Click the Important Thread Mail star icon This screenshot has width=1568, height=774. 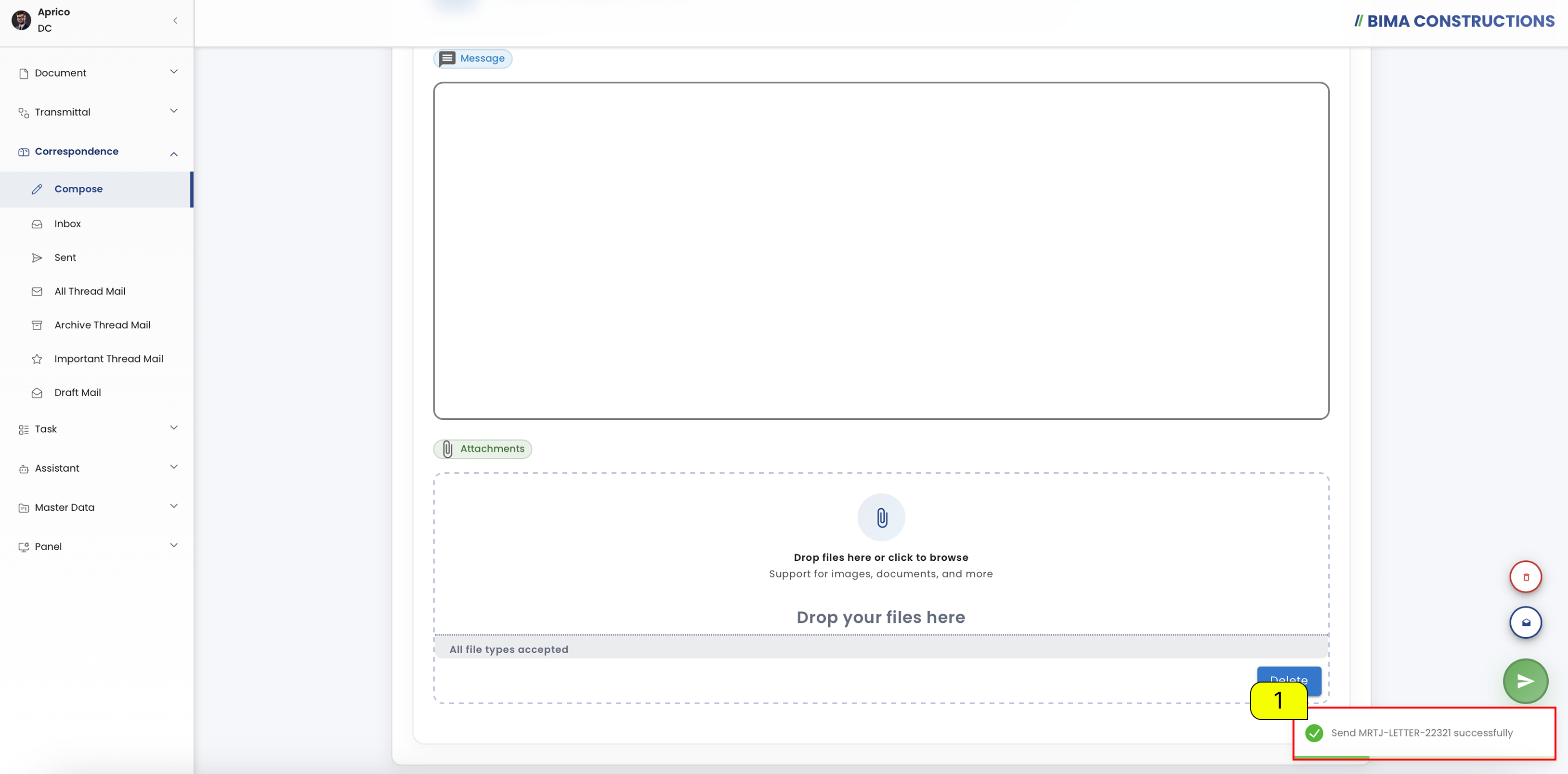pos(37,359)
